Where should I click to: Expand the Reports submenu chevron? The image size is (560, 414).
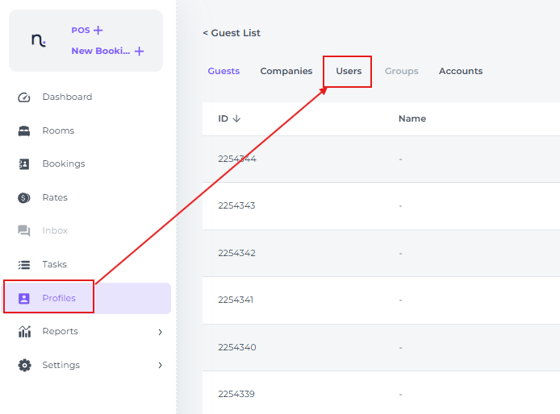pyautogui.click(x=160, y=332)
